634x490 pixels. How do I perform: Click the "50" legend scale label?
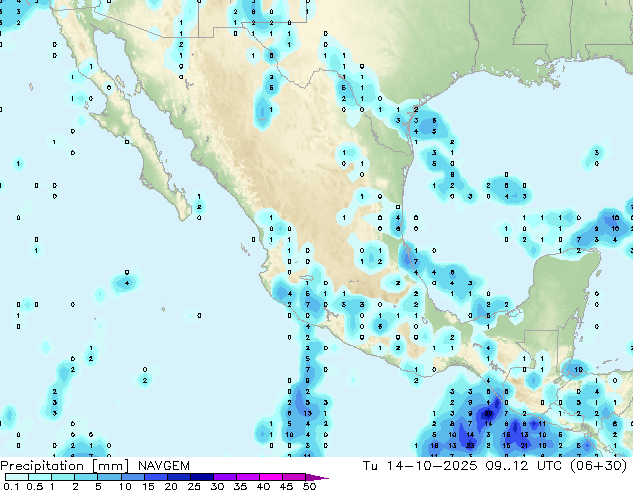309,486
